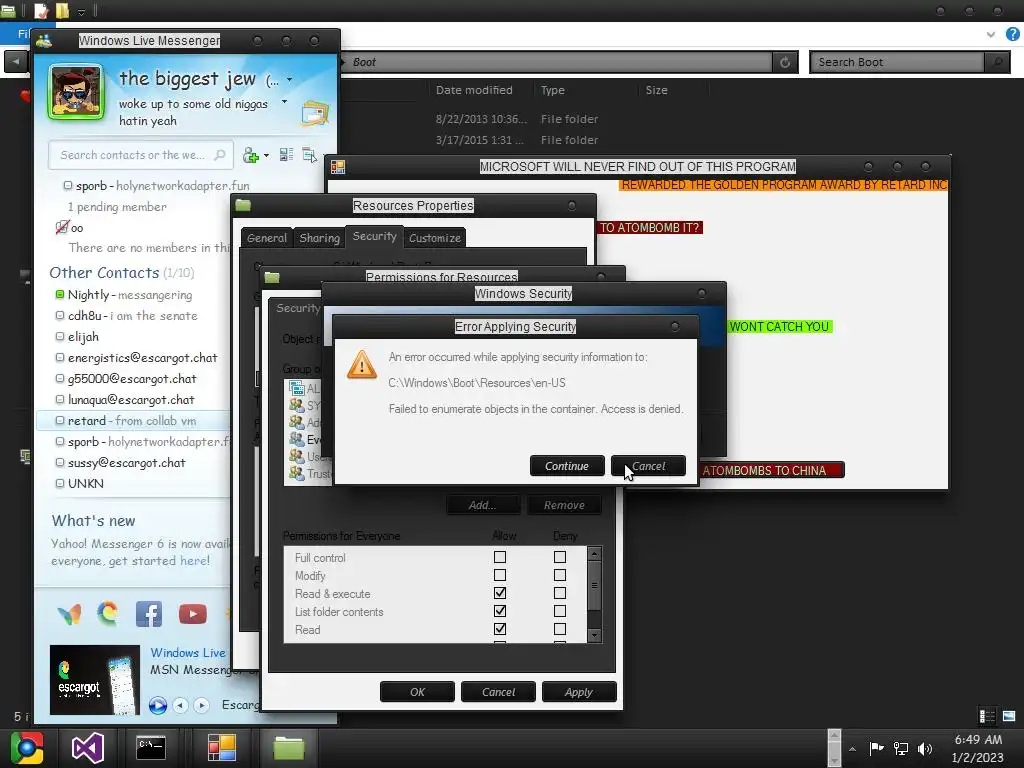Screen dimensions: 1024x768
Task: Select the Security tab in Resources Properties
Action: click(374, 236)
